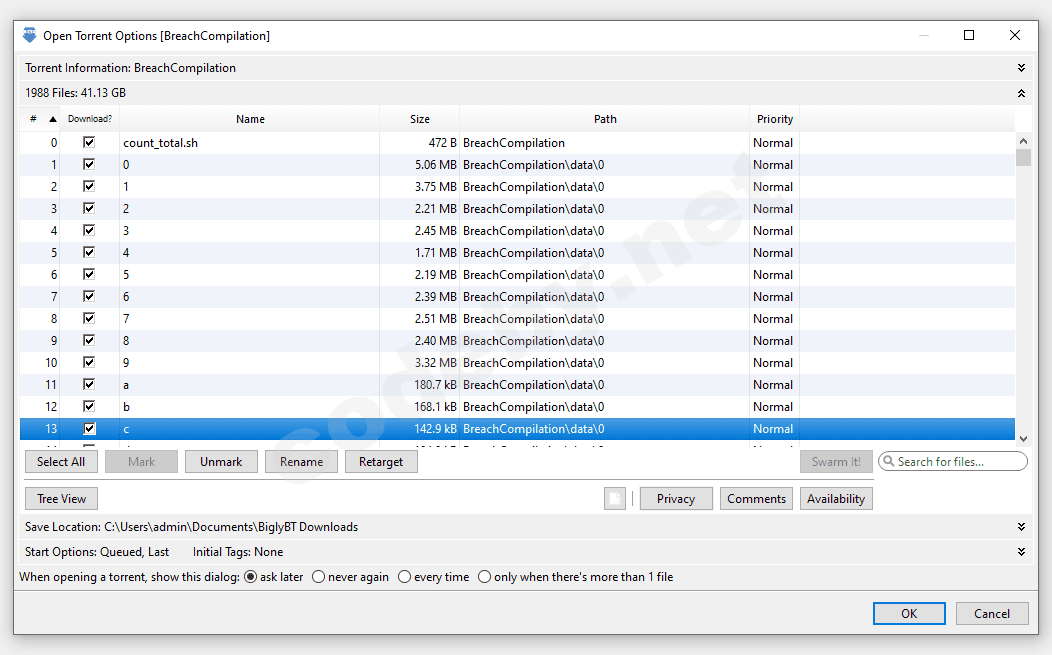The image size is (1052, 655).
Task: Click the Rename button
Action: click(301, 462)
